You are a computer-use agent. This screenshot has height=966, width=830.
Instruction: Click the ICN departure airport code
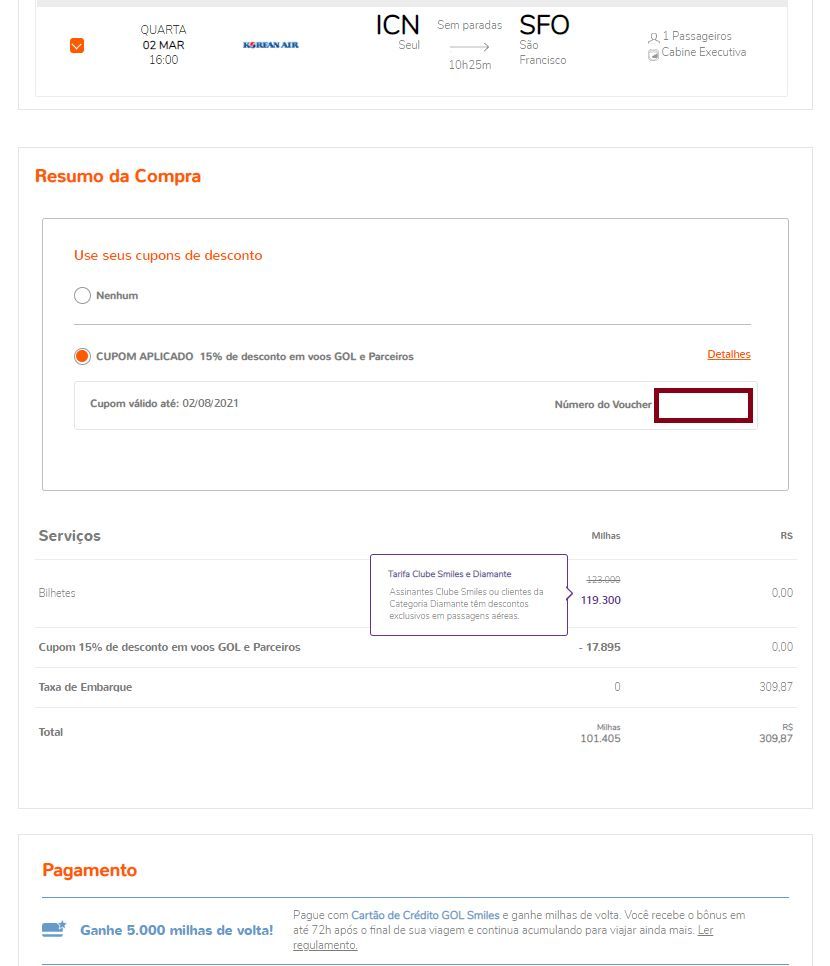[397, 25]
